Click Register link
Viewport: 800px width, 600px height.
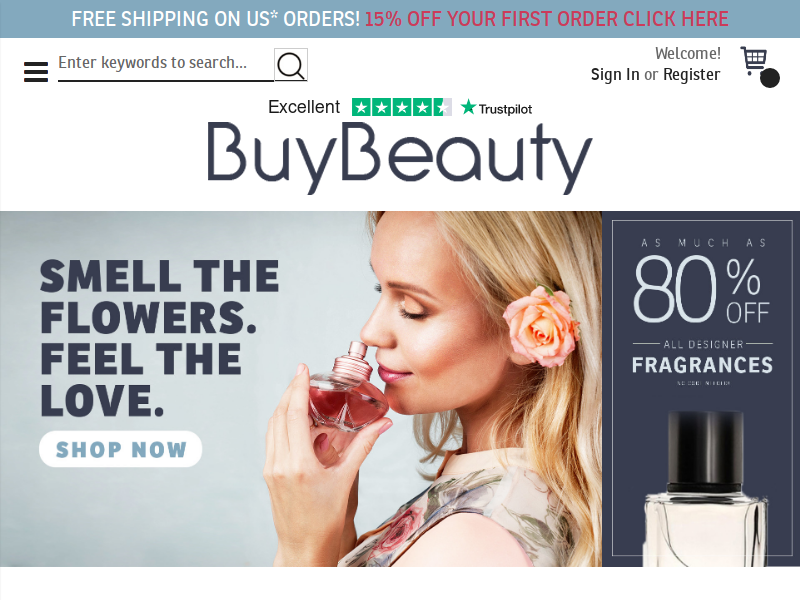click(691, 74)
